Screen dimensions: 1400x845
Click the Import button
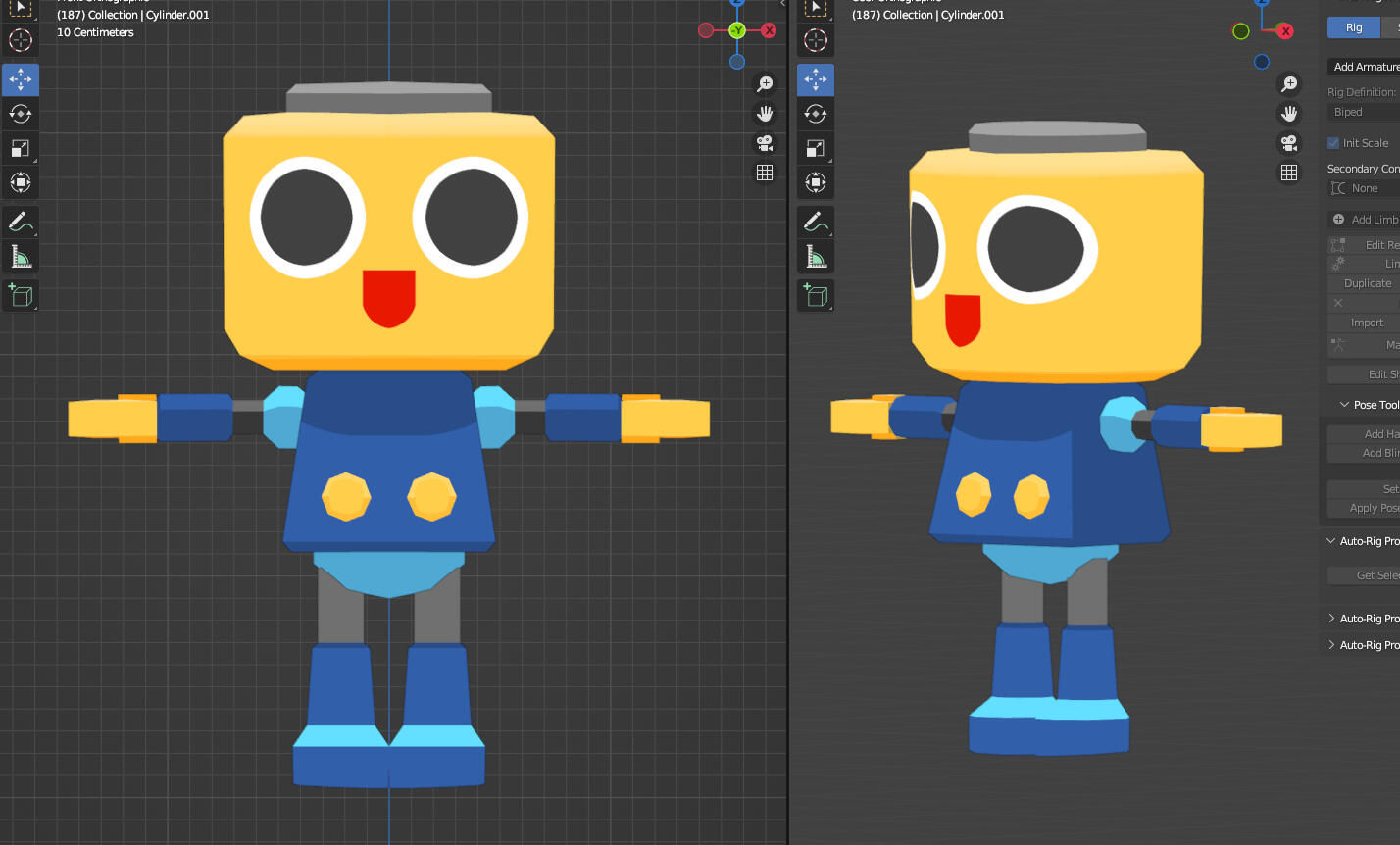(1365, 323)
